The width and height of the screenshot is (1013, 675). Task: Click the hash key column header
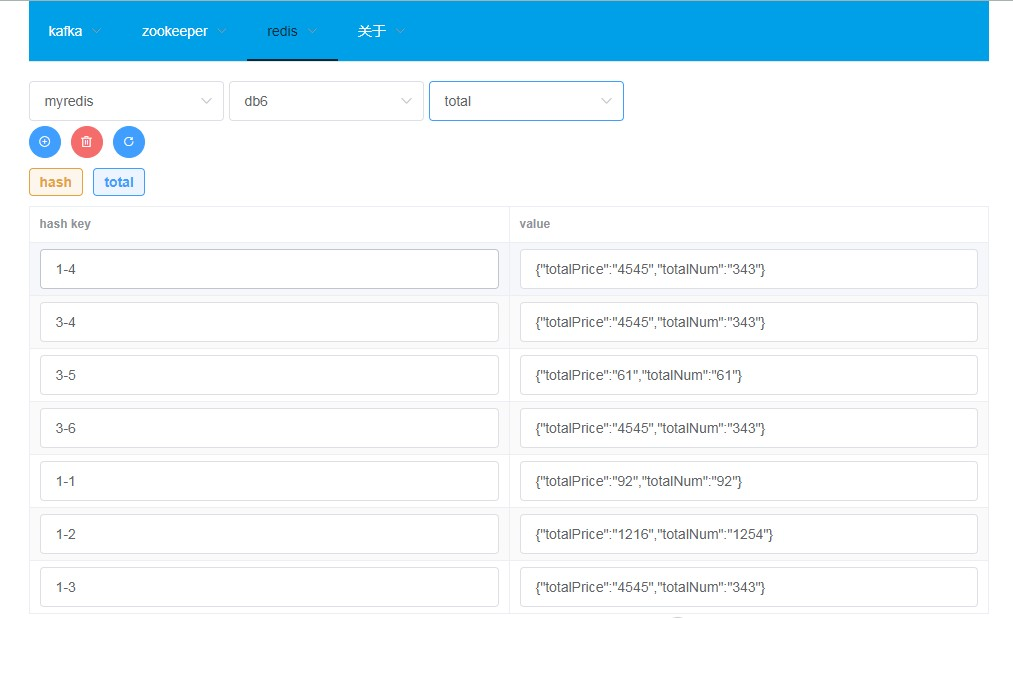pyautogui.click(x=66, y=224)
